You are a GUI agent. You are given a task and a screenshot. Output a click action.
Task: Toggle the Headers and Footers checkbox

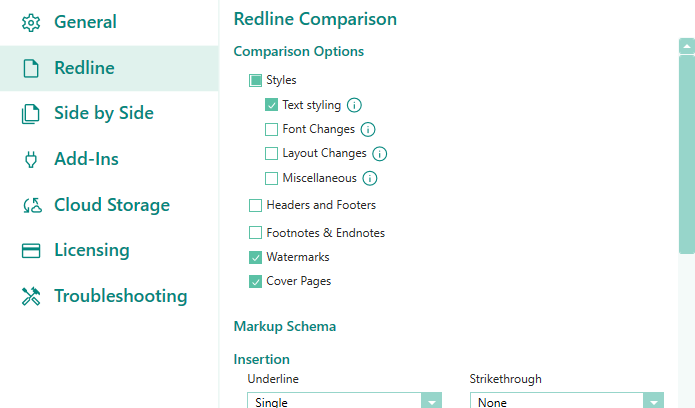click(255, 205)
